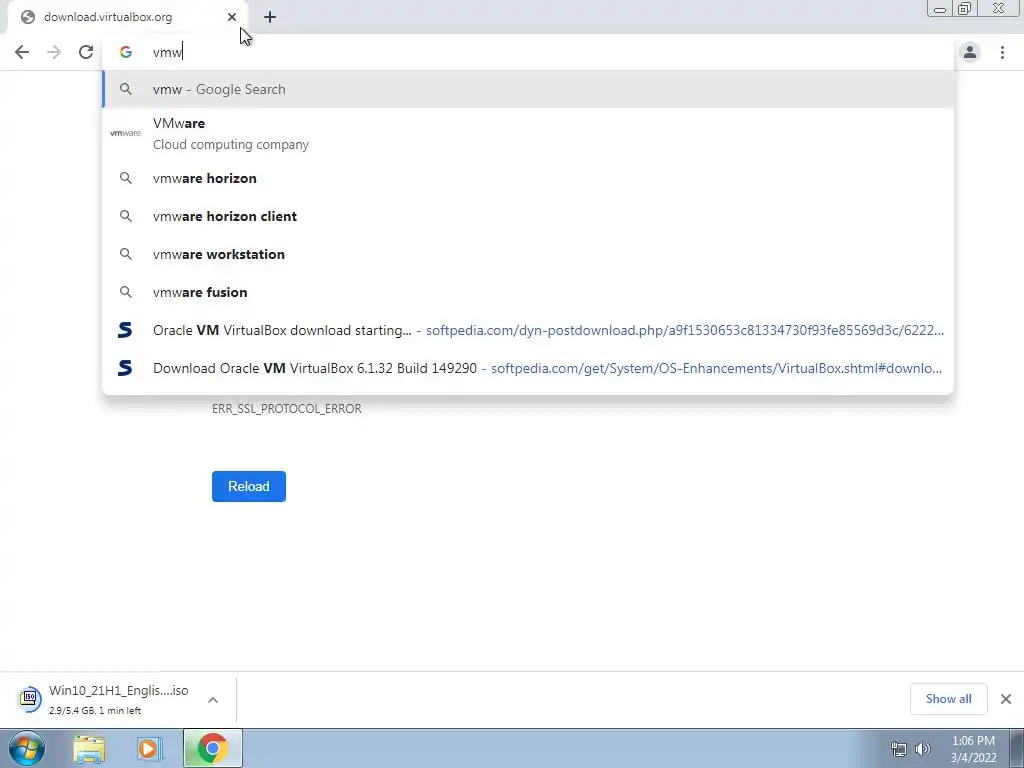This screenshot has width=1024, height=768.
Task: Open the network tray icon
Action: coord(899,749)
